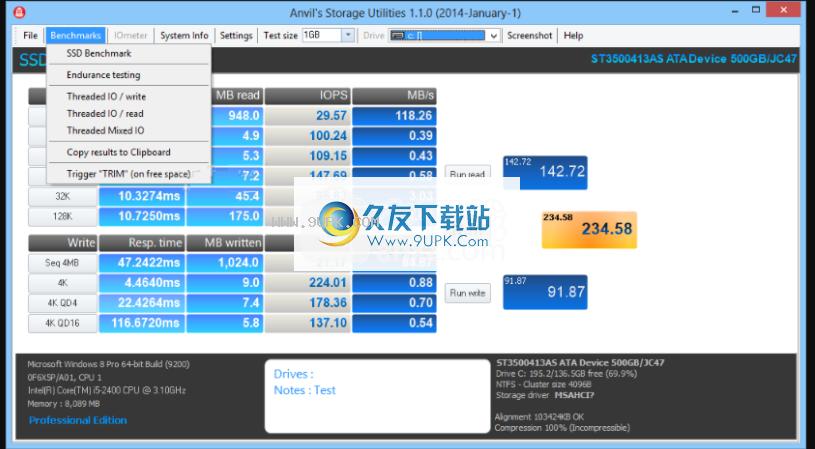Click the 948.0 MB read cell
The height and width of the screenshot is (449, 815).
click(237, 115)
